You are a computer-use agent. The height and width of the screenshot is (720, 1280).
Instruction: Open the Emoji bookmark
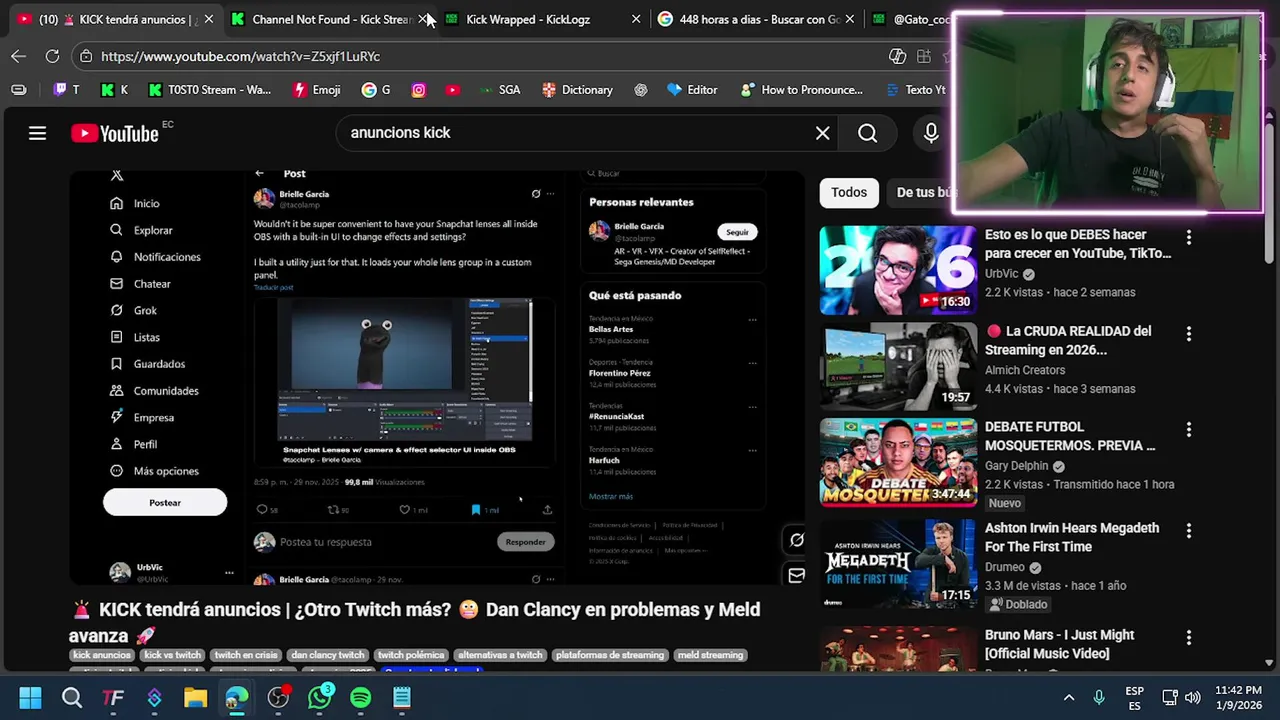[317, 90]
